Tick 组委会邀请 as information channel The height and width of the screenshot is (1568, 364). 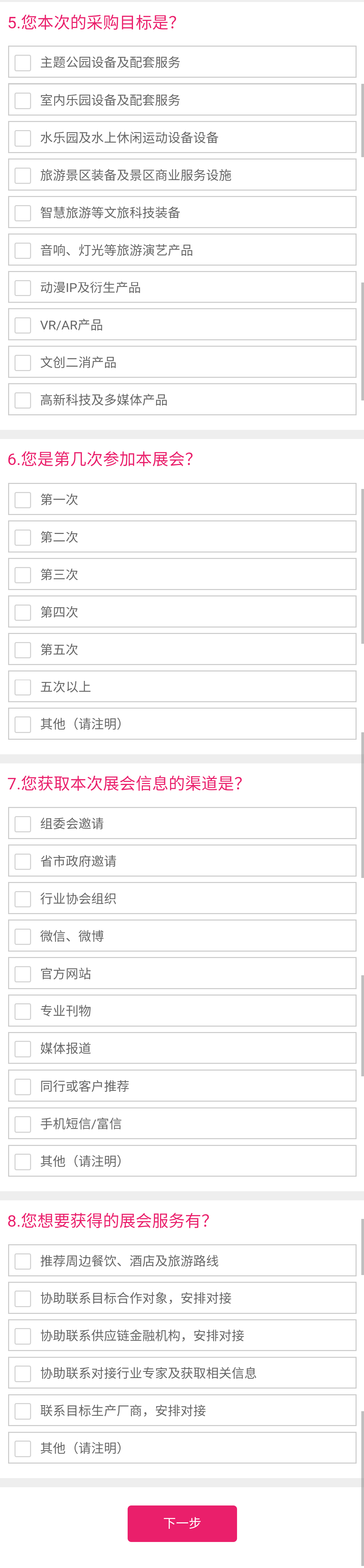click(182, 824)
